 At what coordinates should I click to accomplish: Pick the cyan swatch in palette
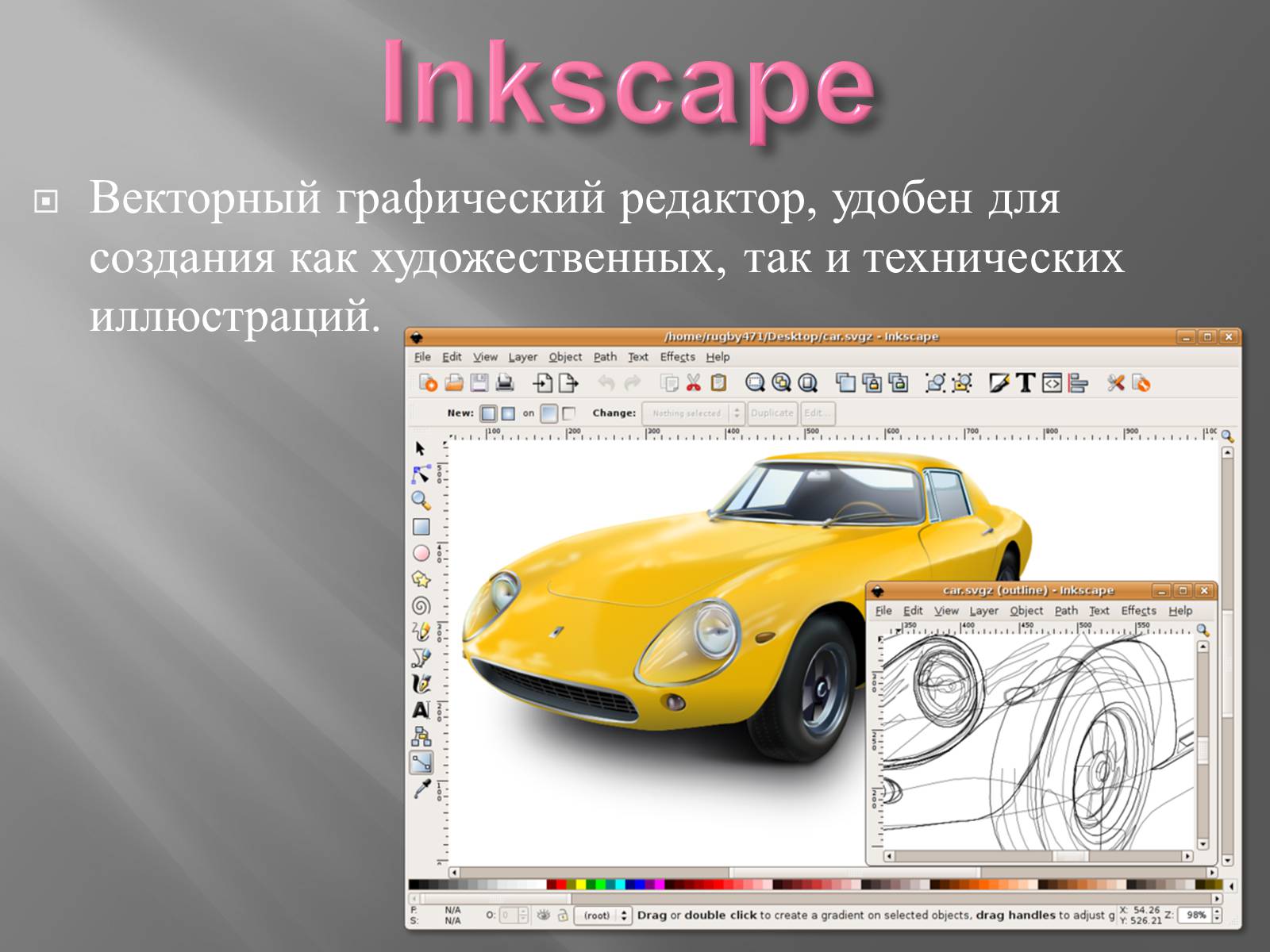619,885
